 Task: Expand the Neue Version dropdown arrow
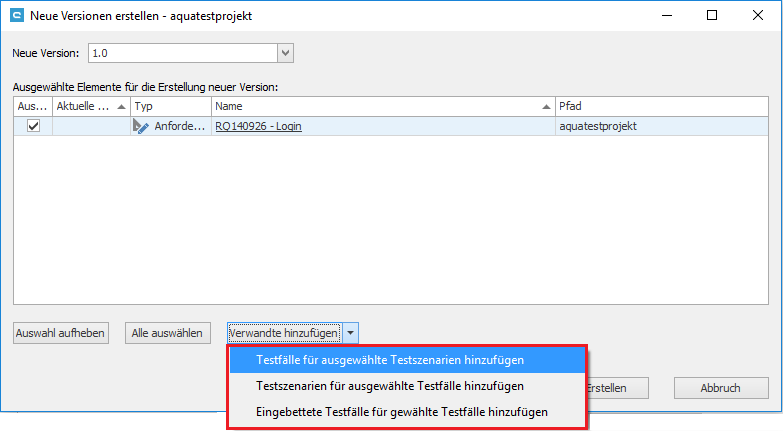(285, 53)
